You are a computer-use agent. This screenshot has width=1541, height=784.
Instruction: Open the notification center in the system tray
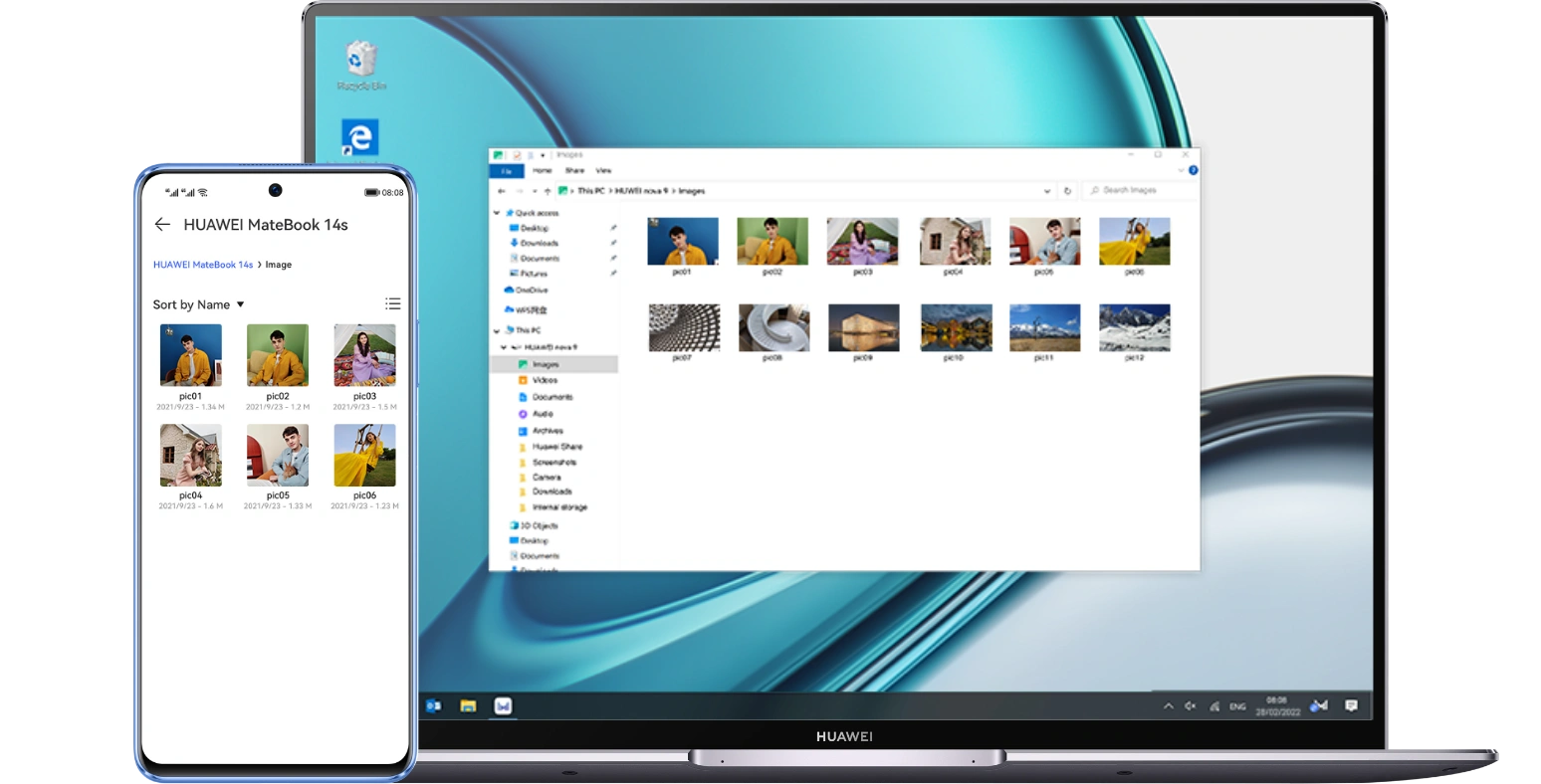tap(1351, 705)
